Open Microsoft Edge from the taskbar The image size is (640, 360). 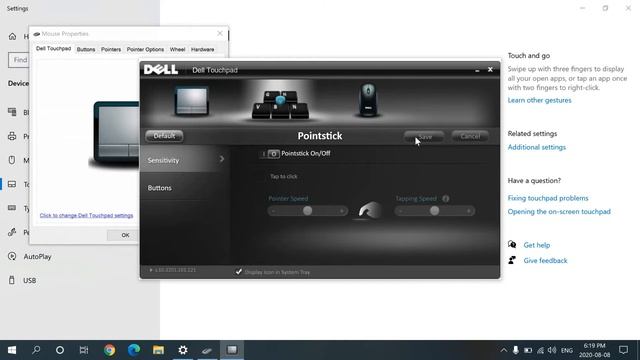134,350
